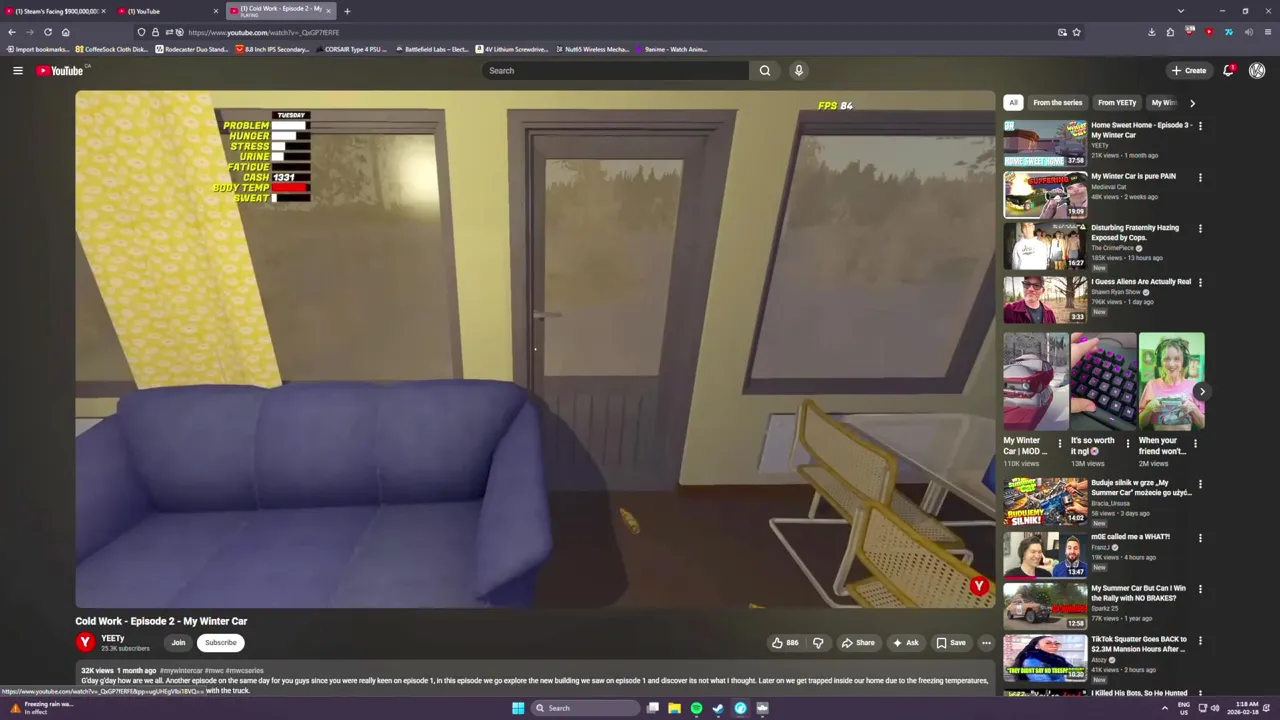The width and height of the screenshot is (1280, 720).
Task: Go back with the browser back arrow
Action: point(12,32)
